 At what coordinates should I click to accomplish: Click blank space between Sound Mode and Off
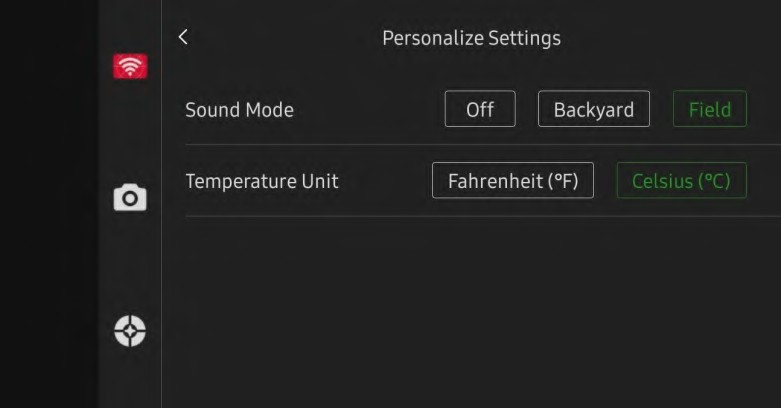pos(368,110)
